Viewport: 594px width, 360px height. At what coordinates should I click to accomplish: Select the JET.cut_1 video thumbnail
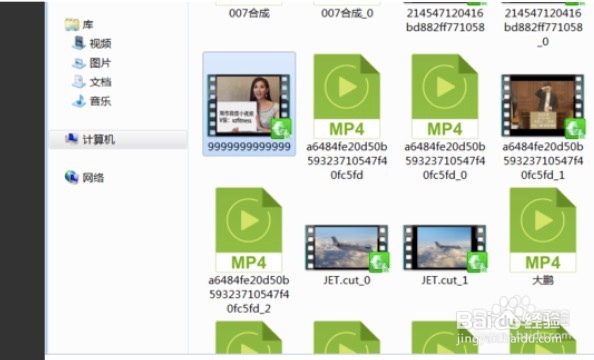pos(445,248)
